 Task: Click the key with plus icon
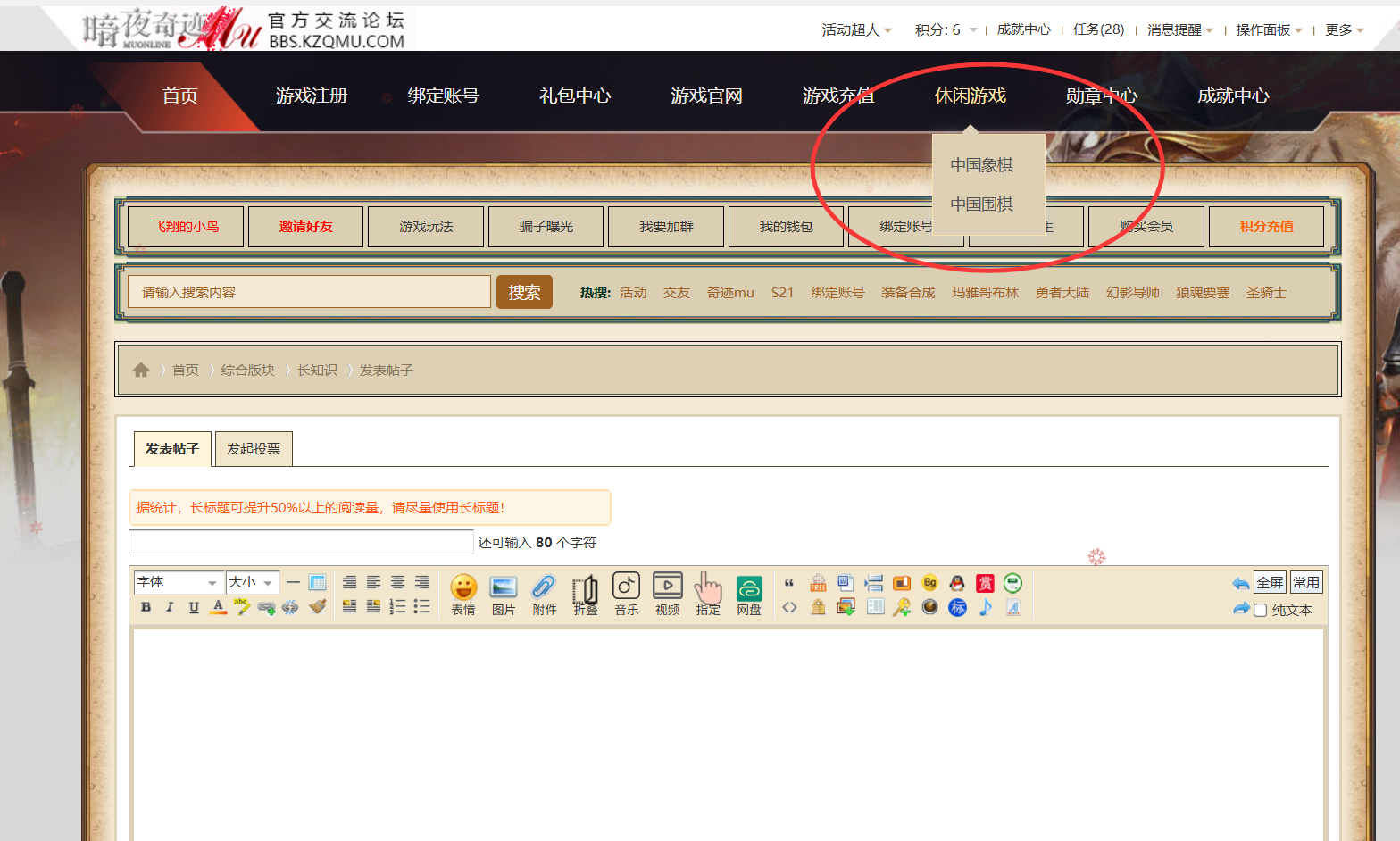point(902,607)
